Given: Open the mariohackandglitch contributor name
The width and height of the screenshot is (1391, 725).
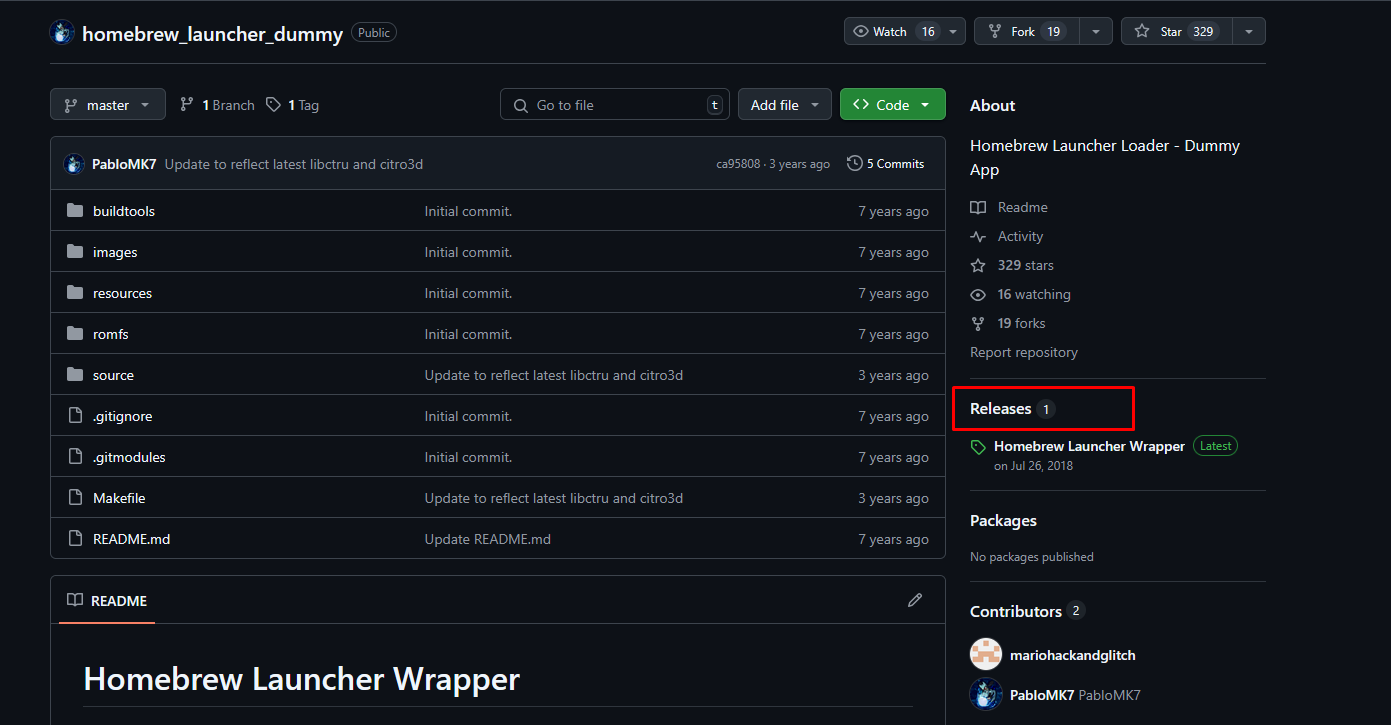Looking at the screenshot, I should tap(1073, 655).
